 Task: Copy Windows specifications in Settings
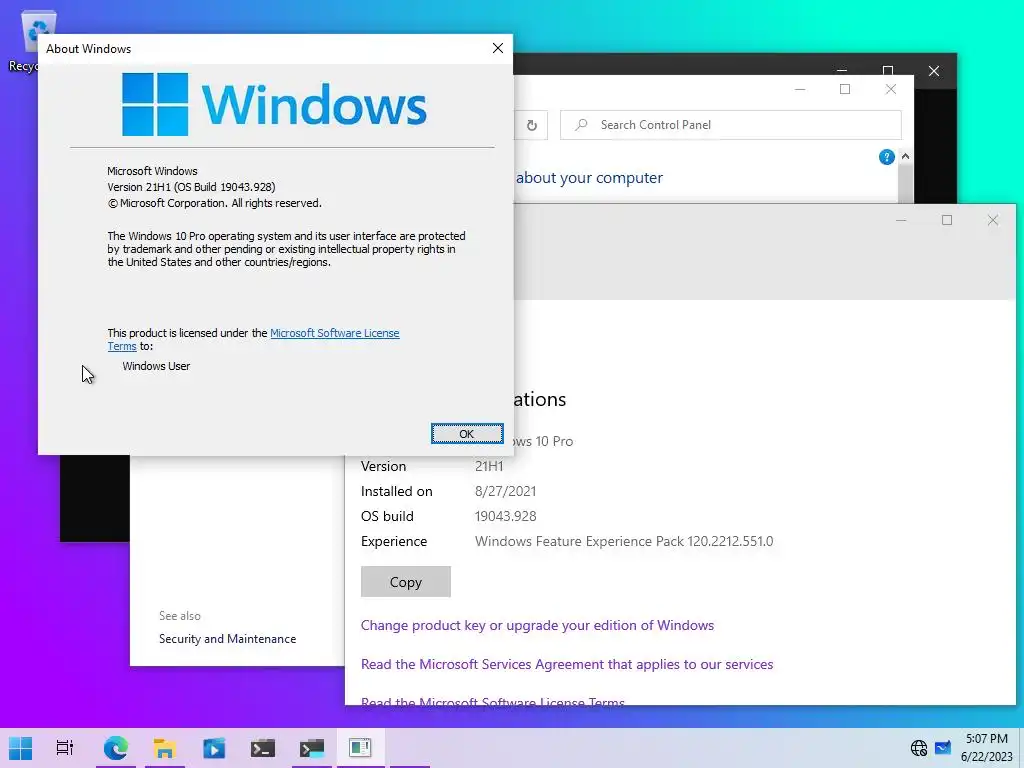click(x=406, y=582)
